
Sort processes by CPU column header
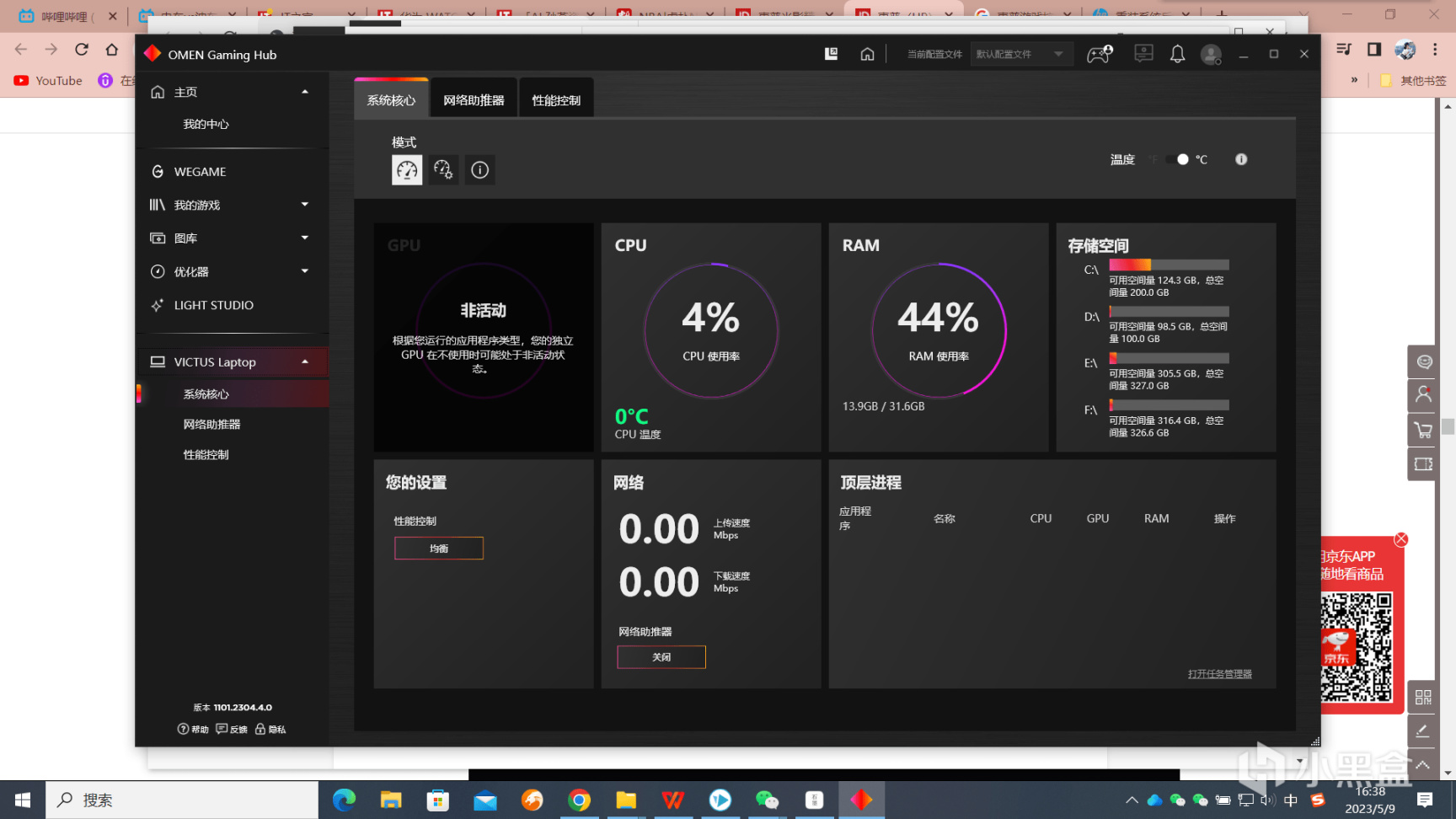pyautogui.click(x=1041, y=518)
